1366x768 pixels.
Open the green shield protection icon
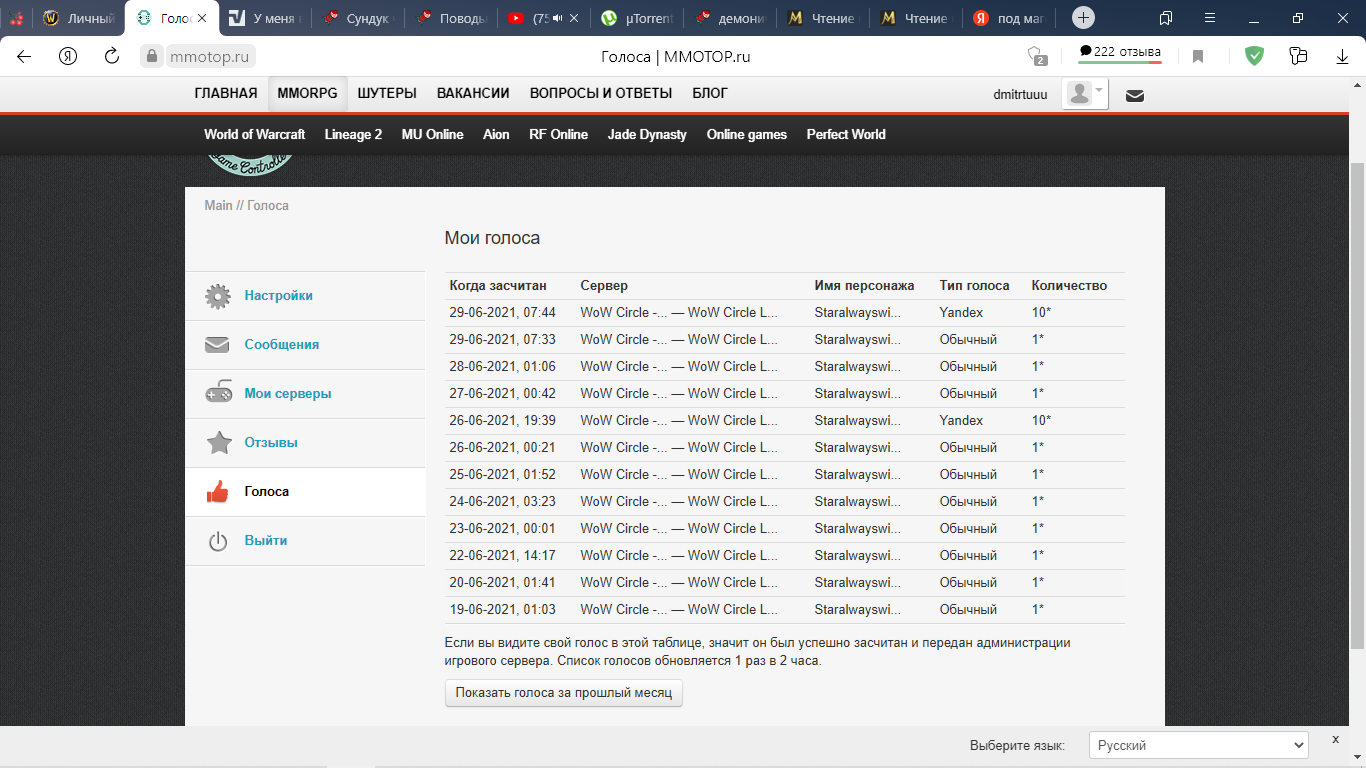click(x=1254, y=56)
